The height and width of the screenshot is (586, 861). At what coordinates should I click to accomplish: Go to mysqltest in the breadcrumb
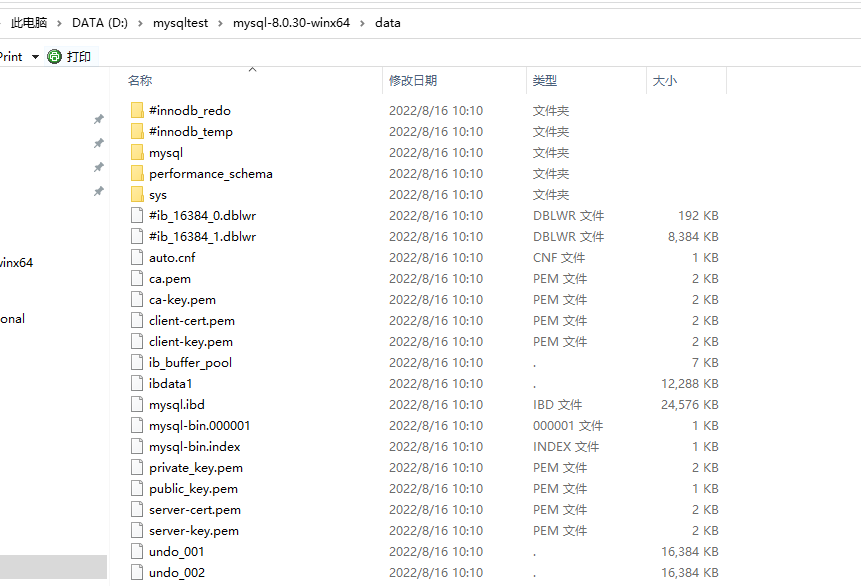(181, 23)
